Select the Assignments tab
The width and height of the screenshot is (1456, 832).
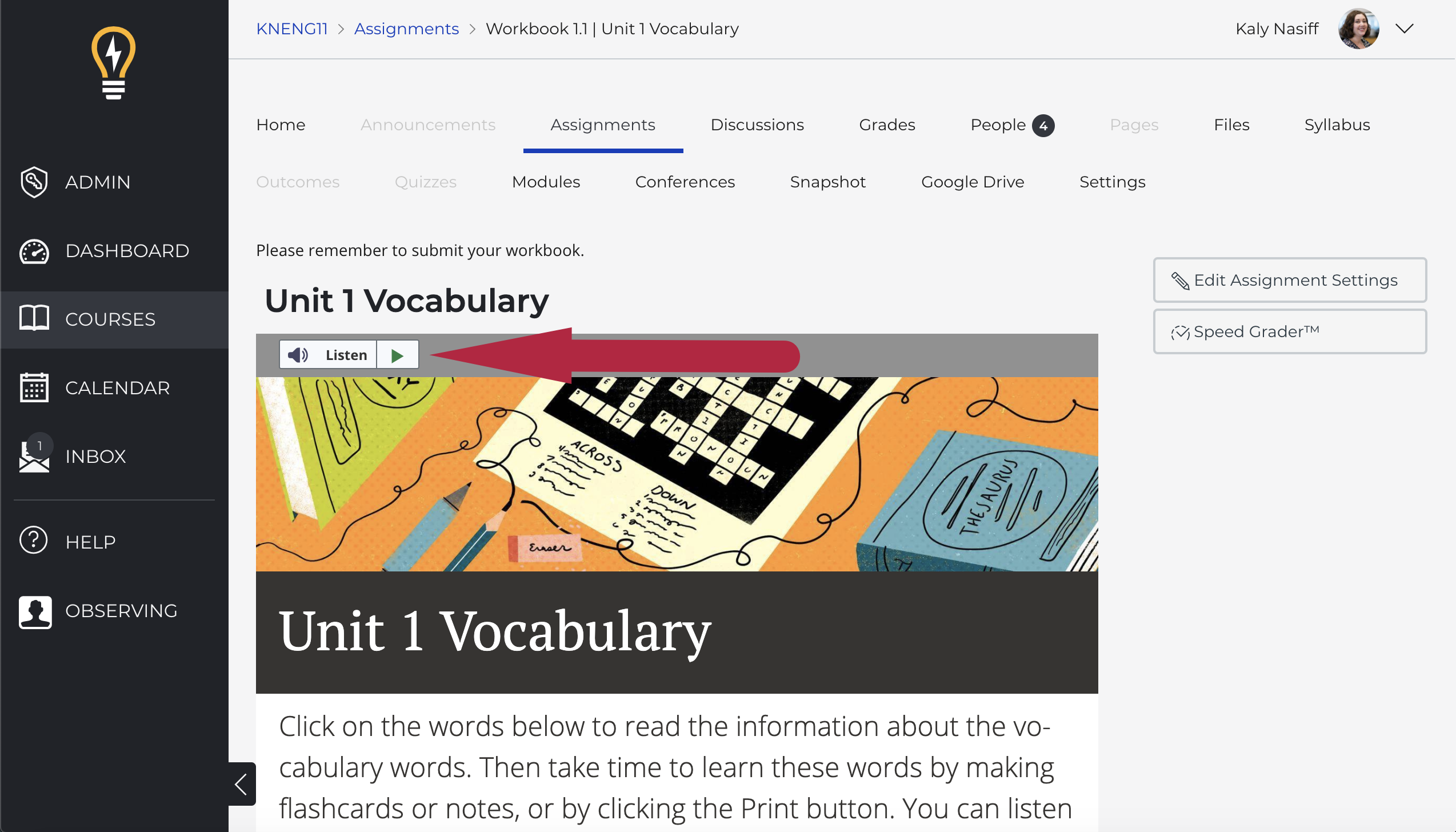(603, 125)
